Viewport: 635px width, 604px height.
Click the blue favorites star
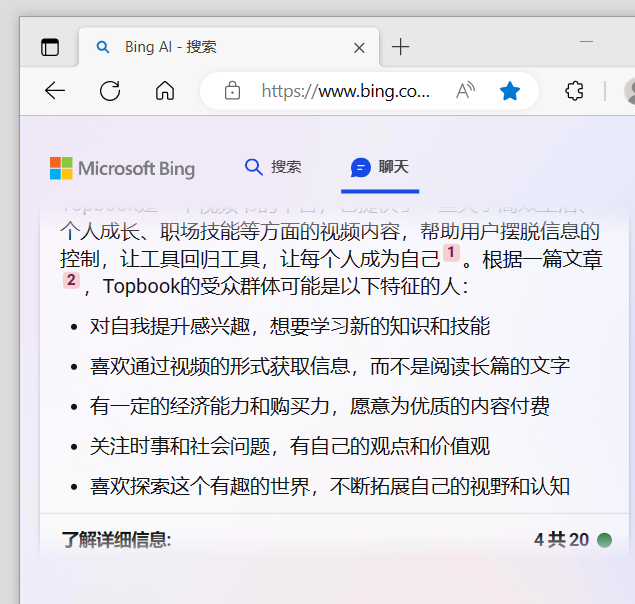pos(510,91)
